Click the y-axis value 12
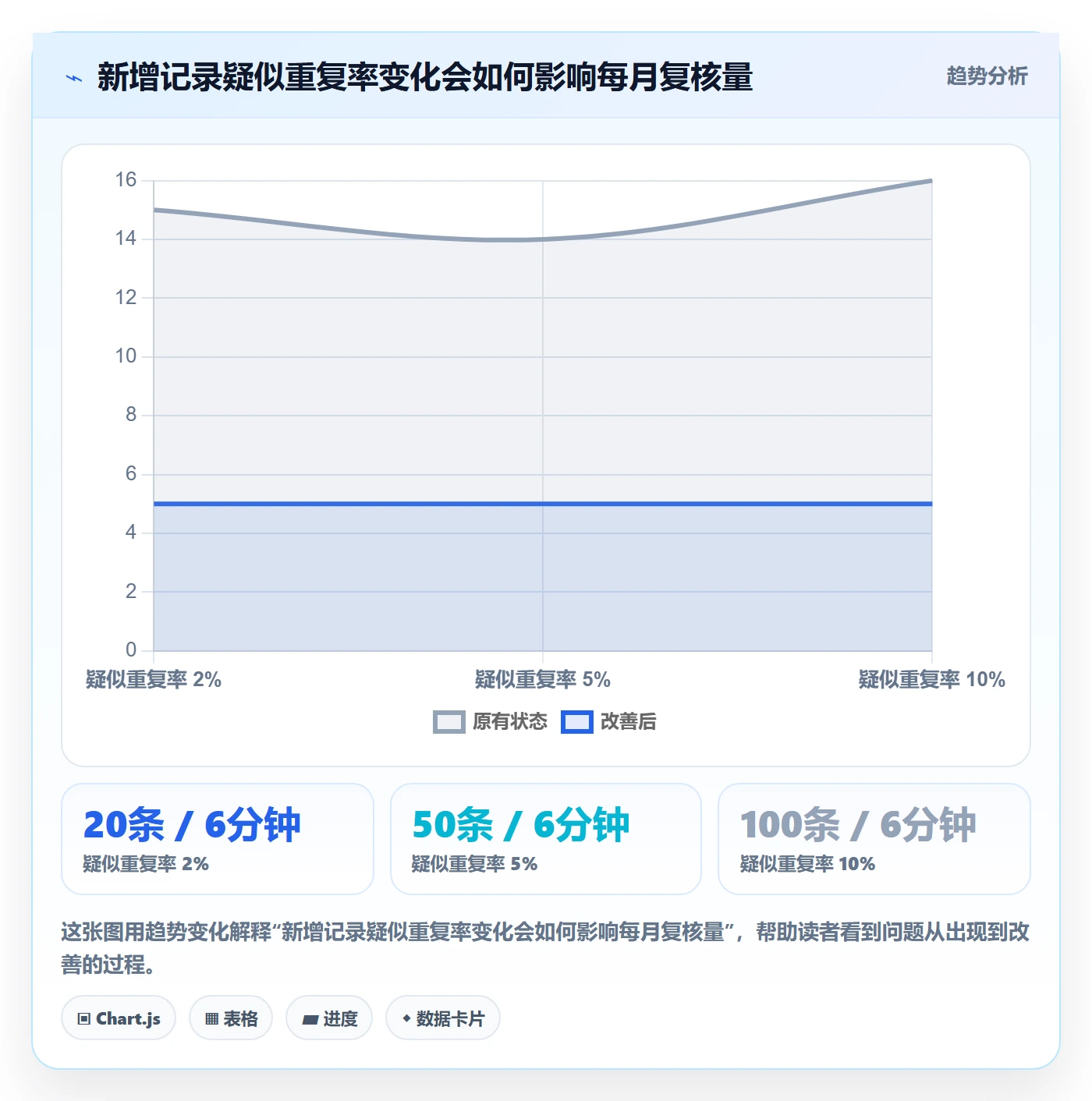 coord(126,298)
